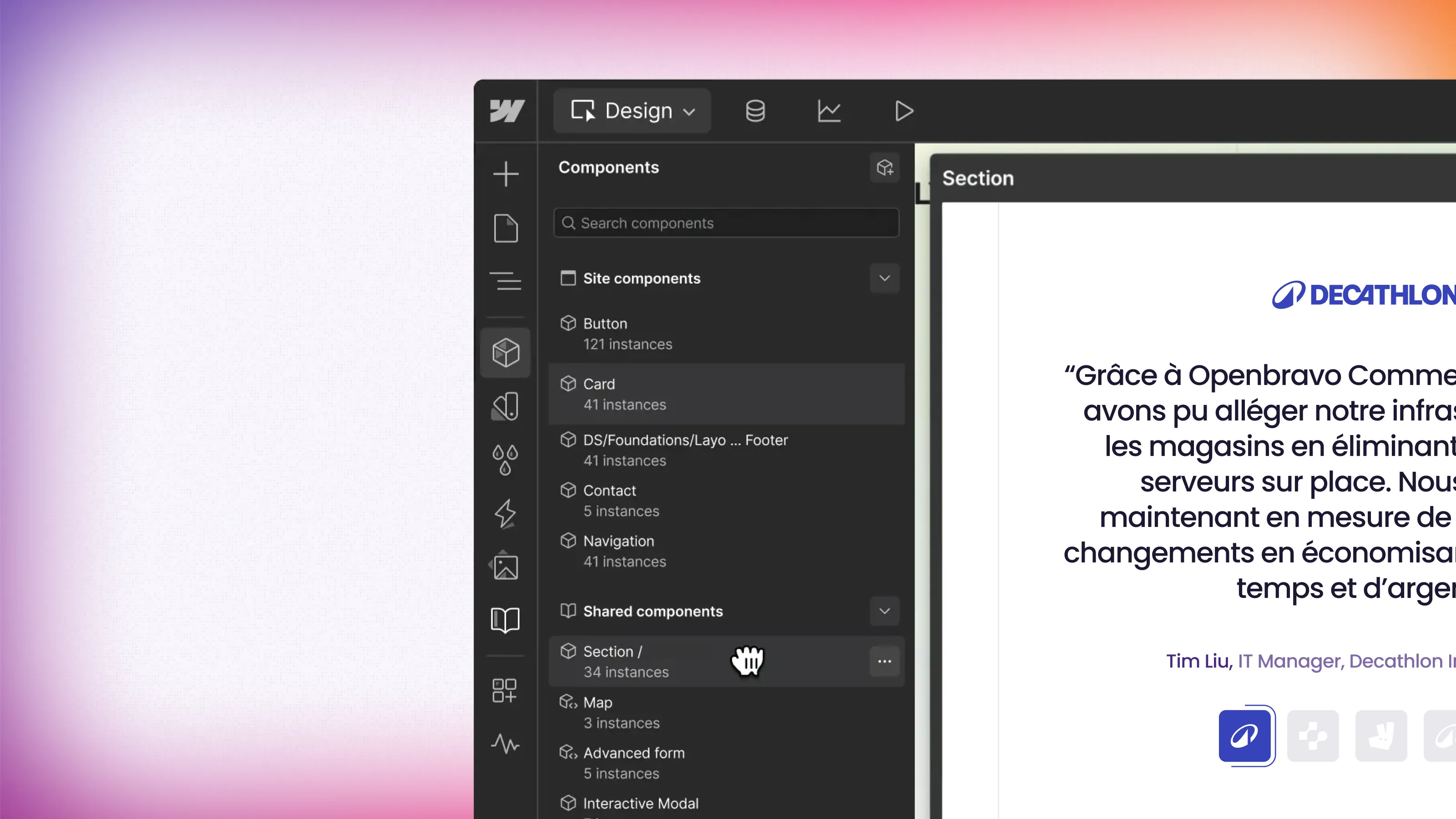Open the Pages panel icon
The height and width of the screenshot is (819, 1456).
[x=506, y=228]
